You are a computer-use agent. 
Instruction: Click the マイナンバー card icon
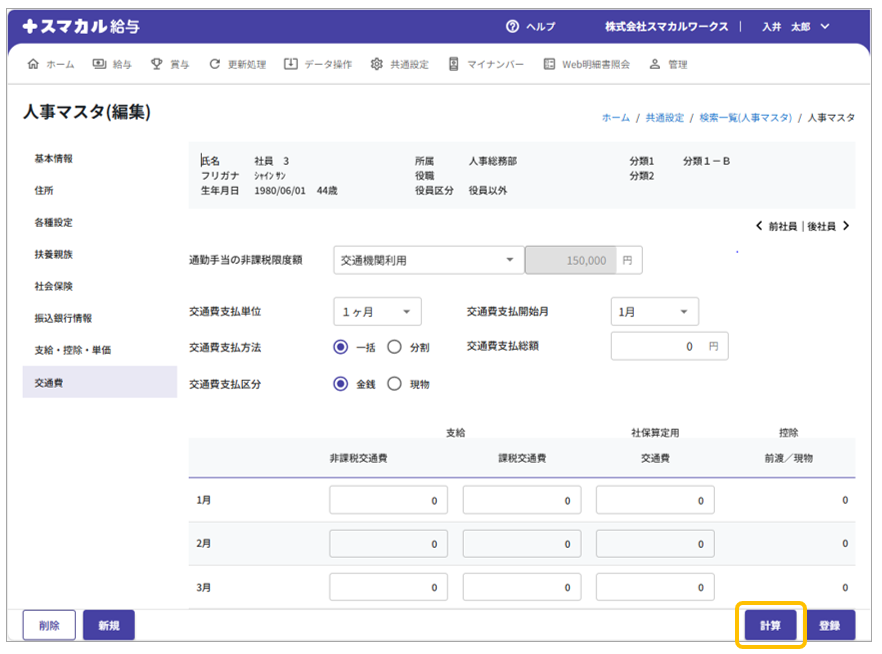click(x=454, y=64)
